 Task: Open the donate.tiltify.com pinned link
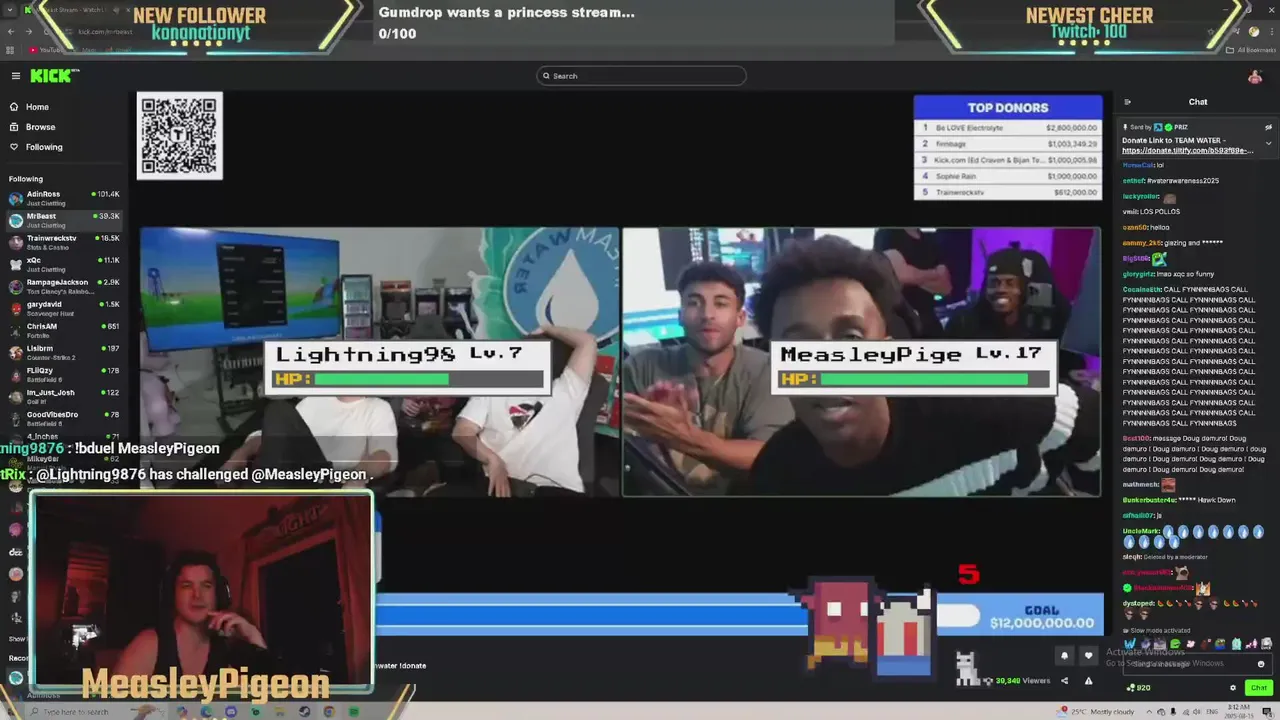pyautogui.click(x=1187, y=151)
